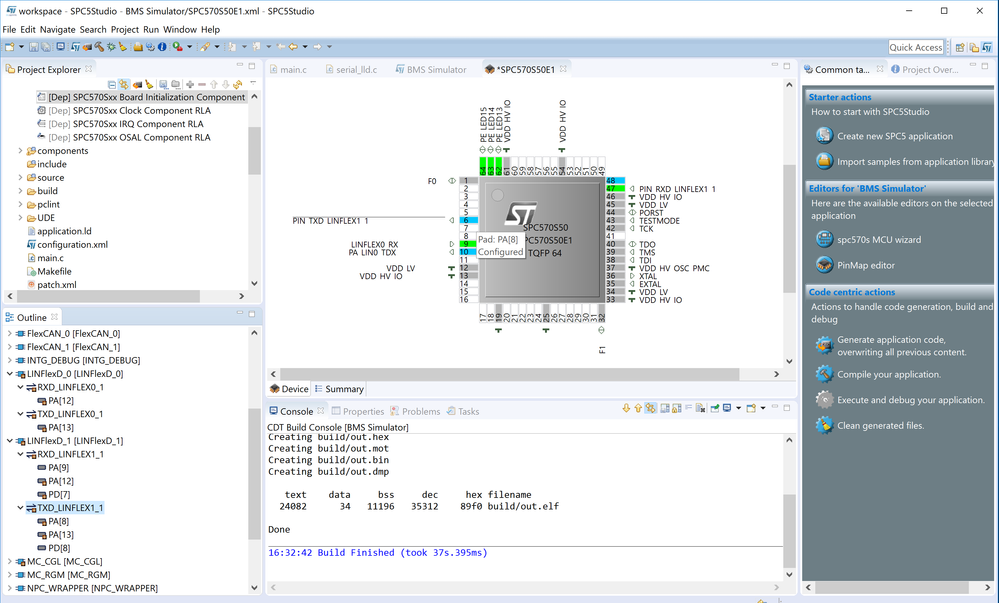Viewport: 999px width, 603px height.
Task: Click the spc570s MCU wizard icon
Action: pyautogui.click(x=824, y=240)
